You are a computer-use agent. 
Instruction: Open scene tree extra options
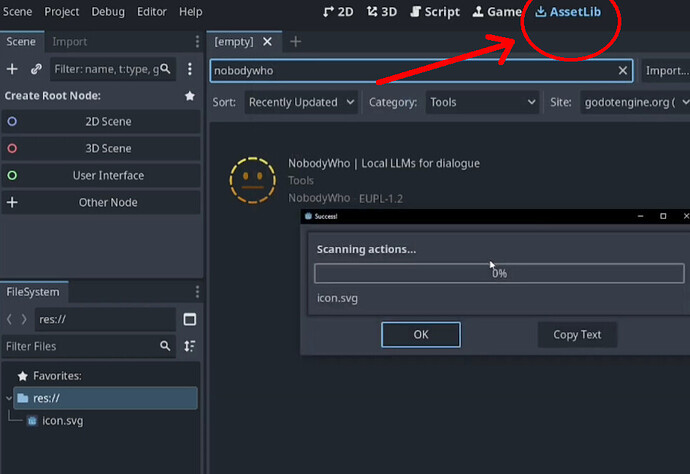190,69
